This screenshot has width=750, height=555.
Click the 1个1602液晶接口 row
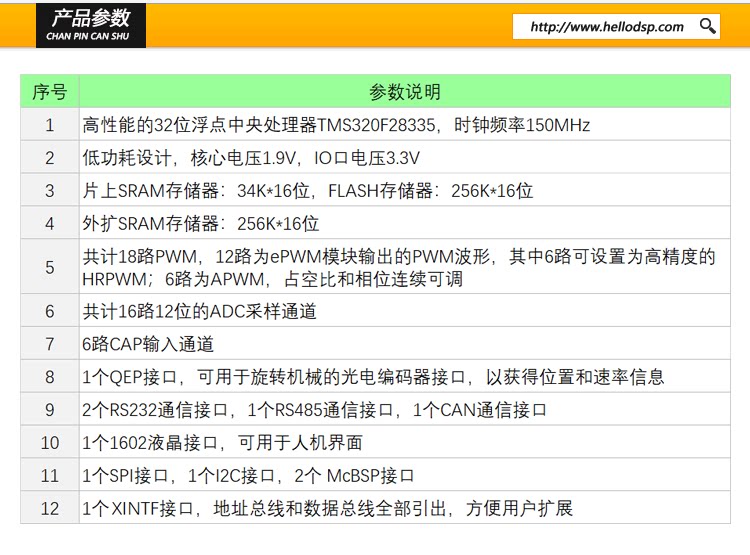(x=405, y=443)
